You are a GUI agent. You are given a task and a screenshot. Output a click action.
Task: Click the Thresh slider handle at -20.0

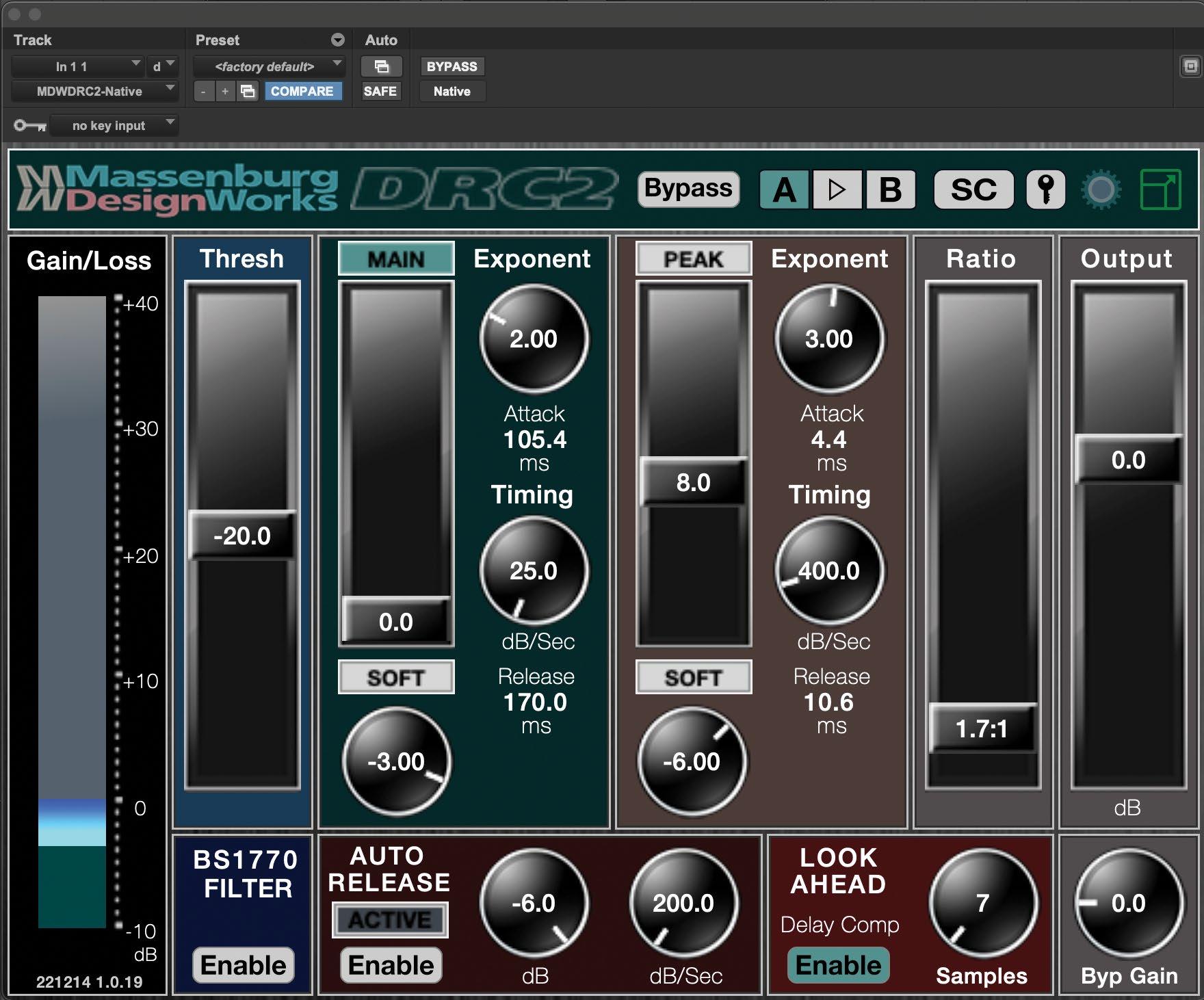[x=242, y=536]
